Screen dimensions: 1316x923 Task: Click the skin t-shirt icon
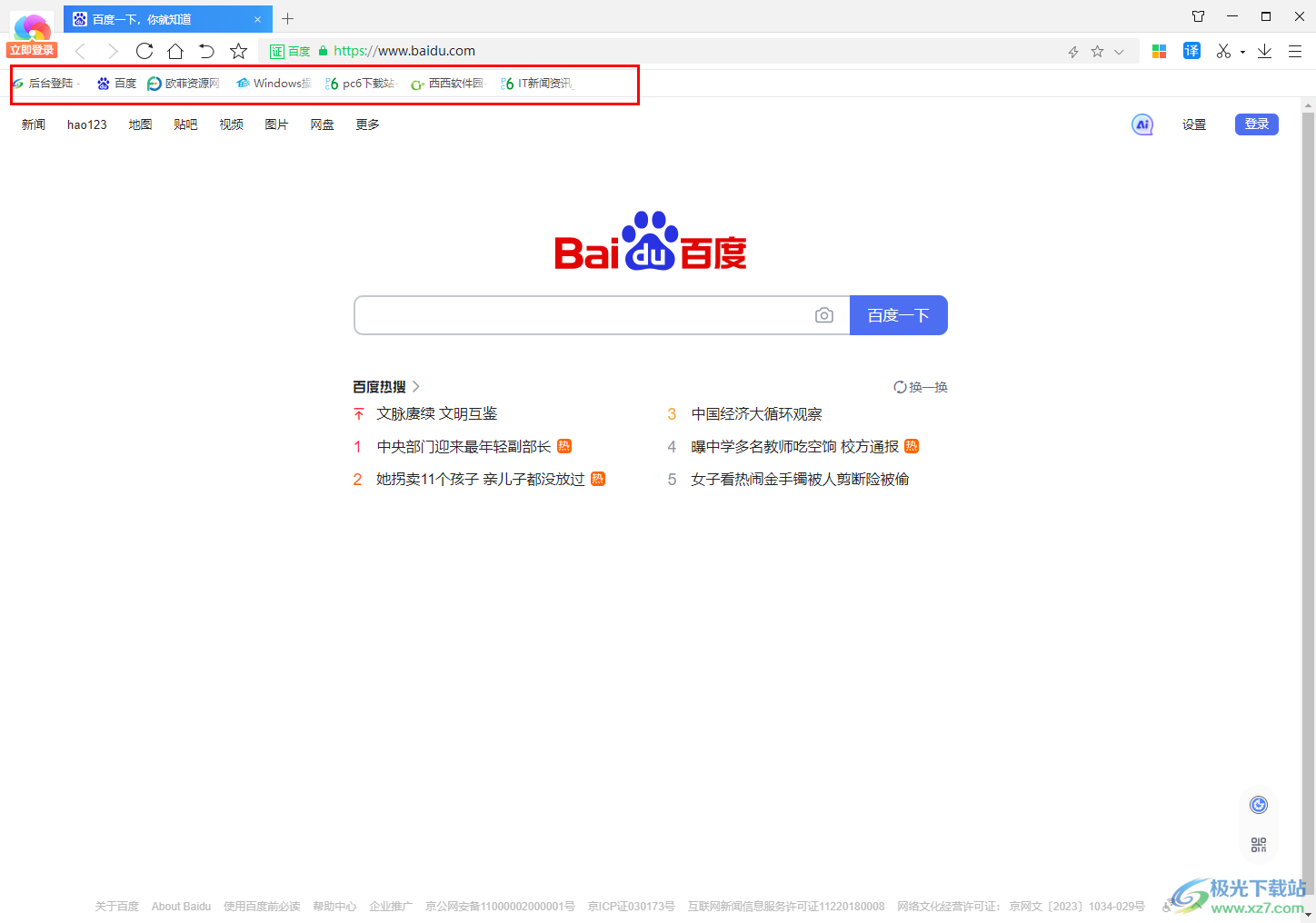[x=1198, y=16]
